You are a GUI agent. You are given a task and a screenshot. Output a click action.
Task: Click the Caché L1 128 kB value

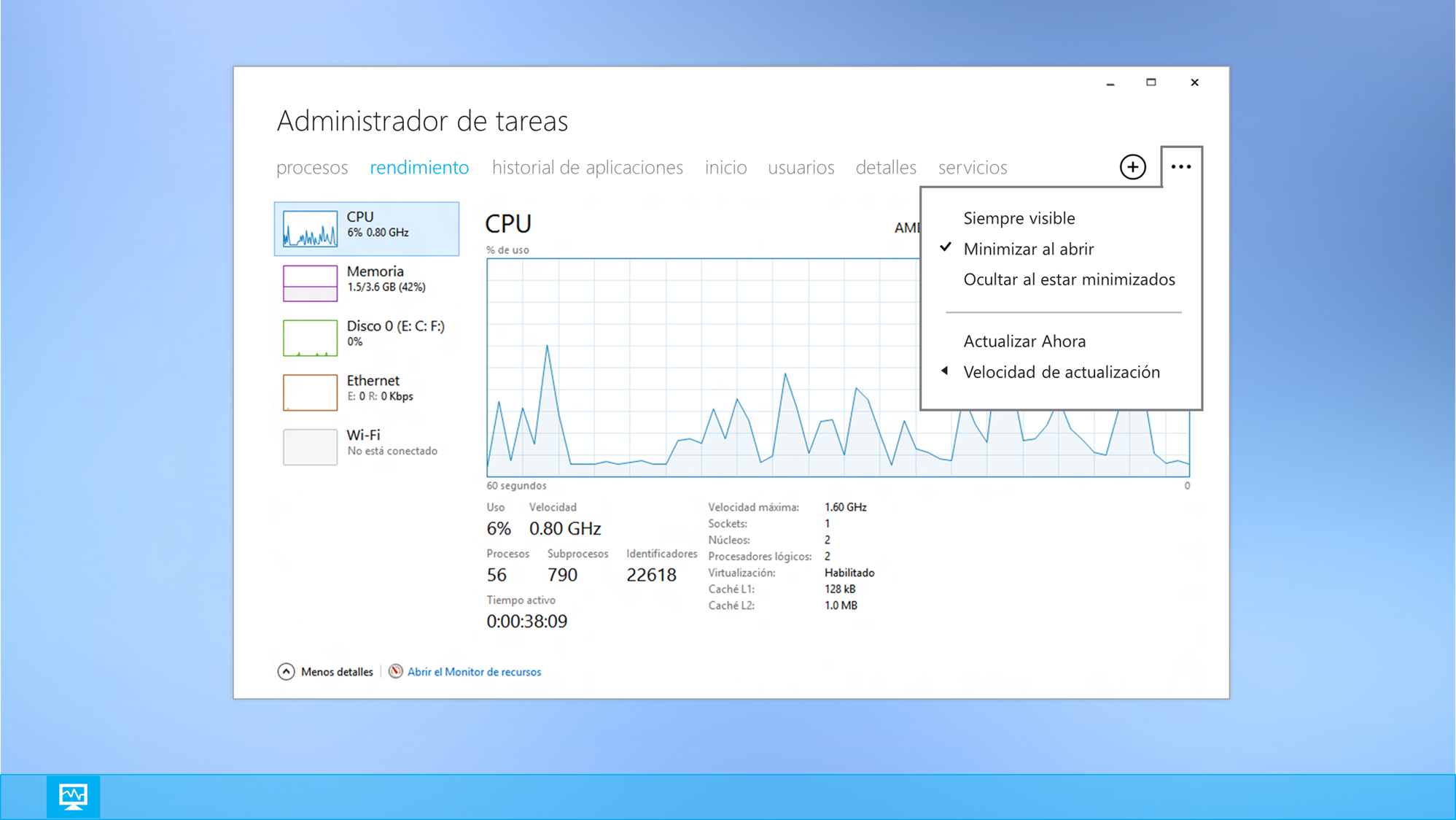click(x=840, y=589)
